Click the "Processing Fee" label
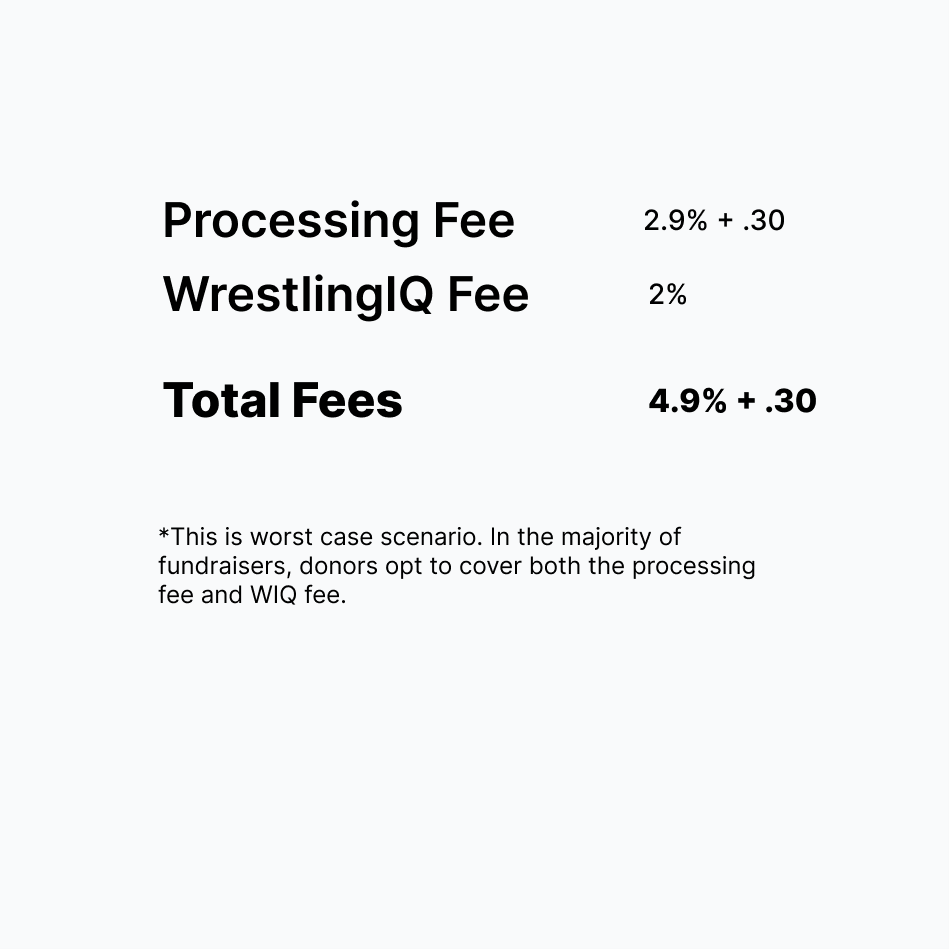This screenshot has height=949, width=949. (x=338, y=222)
